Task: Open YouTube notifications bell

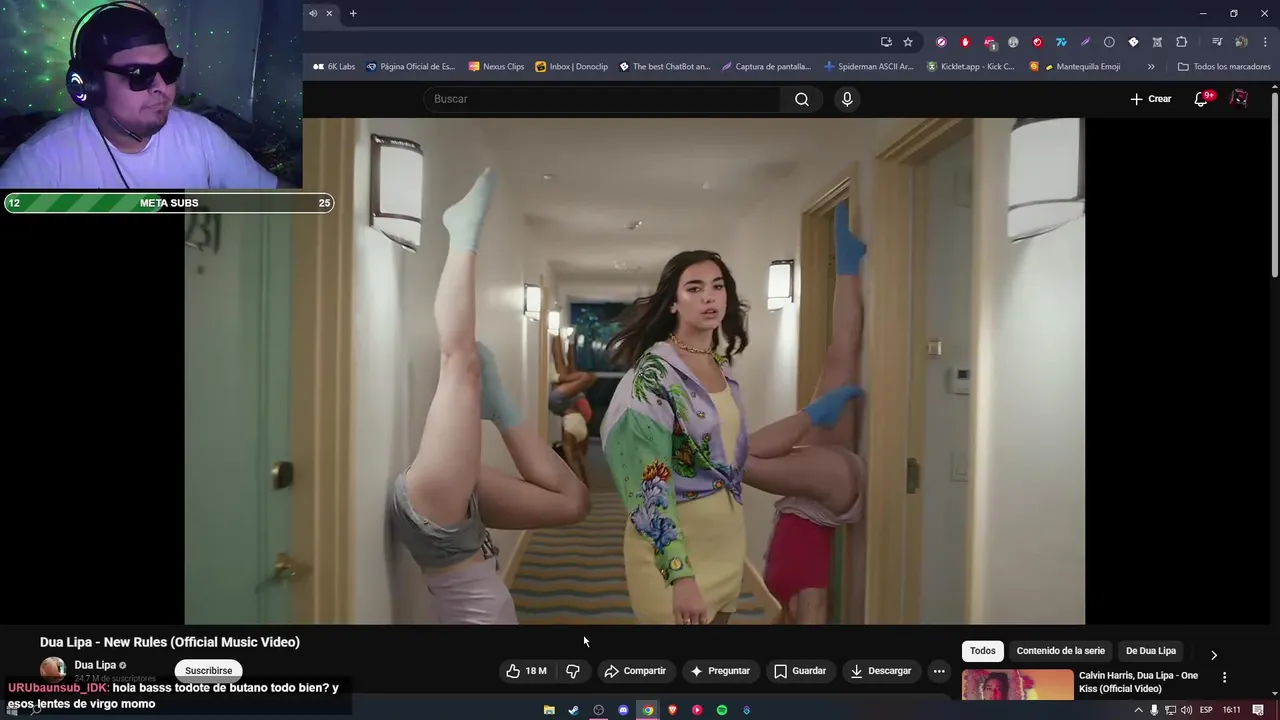Action: click(1202, 99)
